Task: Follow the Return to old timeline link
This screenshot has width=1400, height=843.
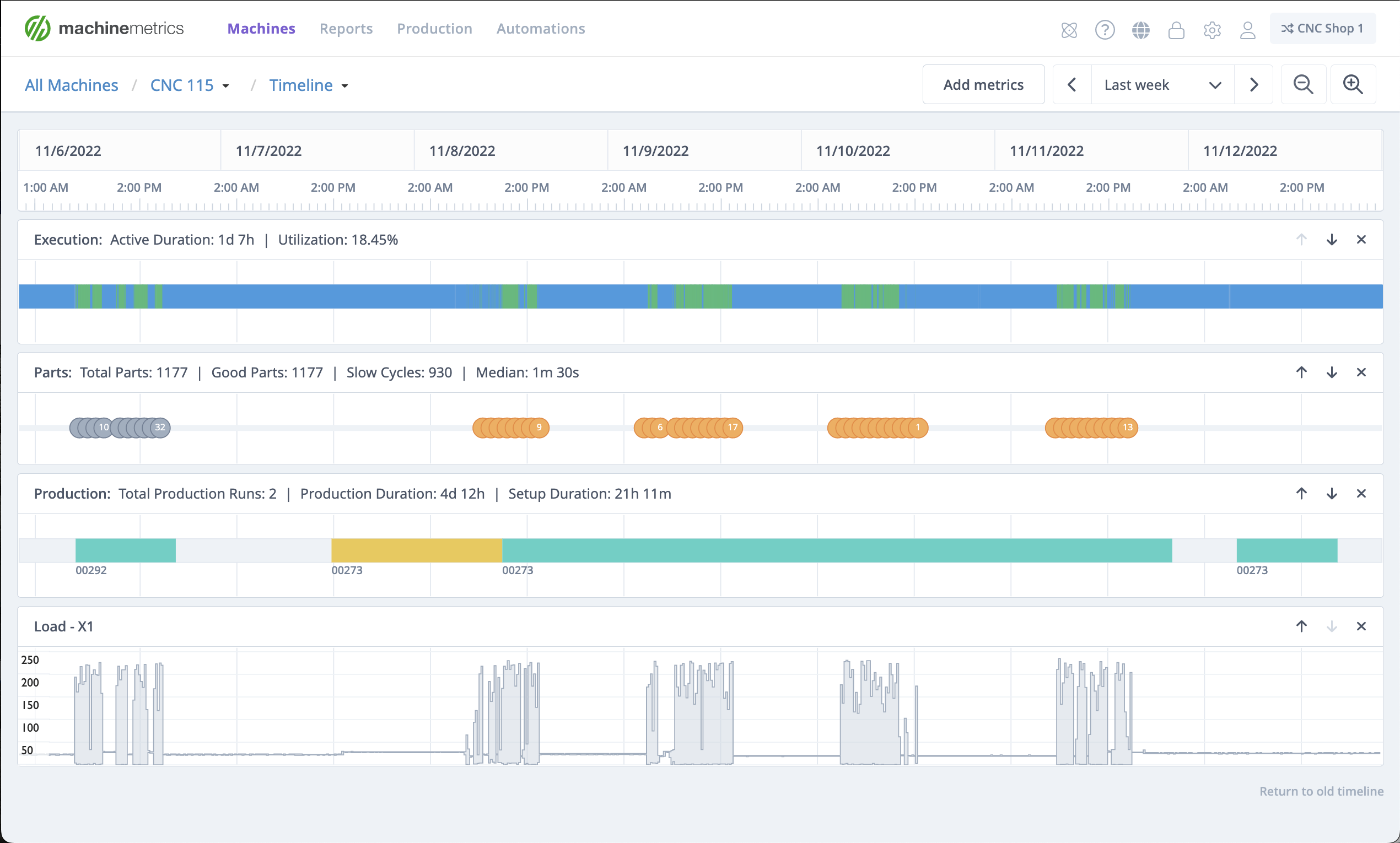Action: (1321, 791)
